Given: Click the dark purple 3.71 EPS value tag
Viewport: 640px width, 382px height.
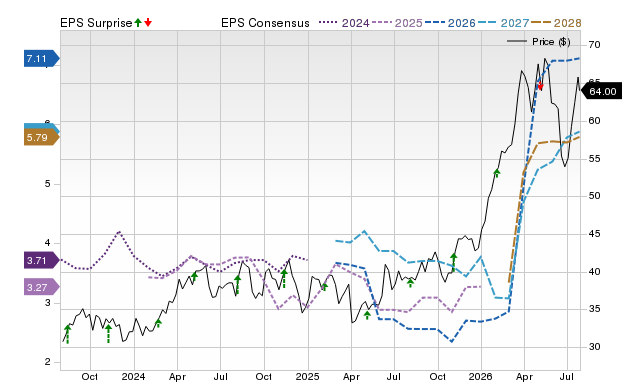Looking at the screenshot, I should [41, 260].
